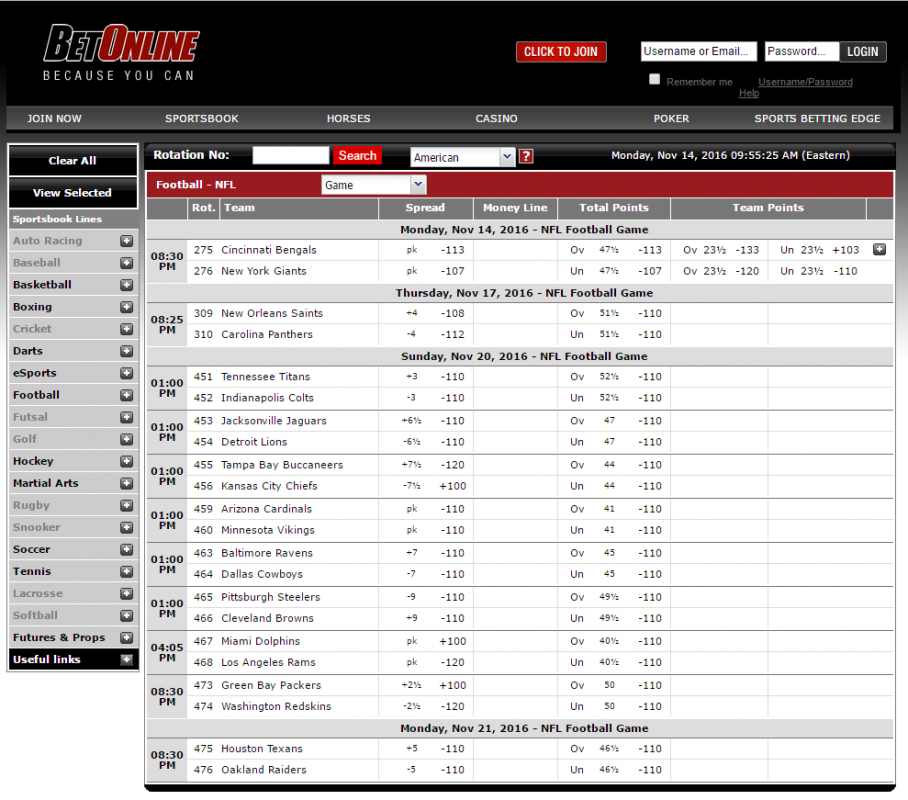908x800 pixels.
Task: Expand Boxing with its plus icon
Action: pyautogui.click(x=127, y=307)
